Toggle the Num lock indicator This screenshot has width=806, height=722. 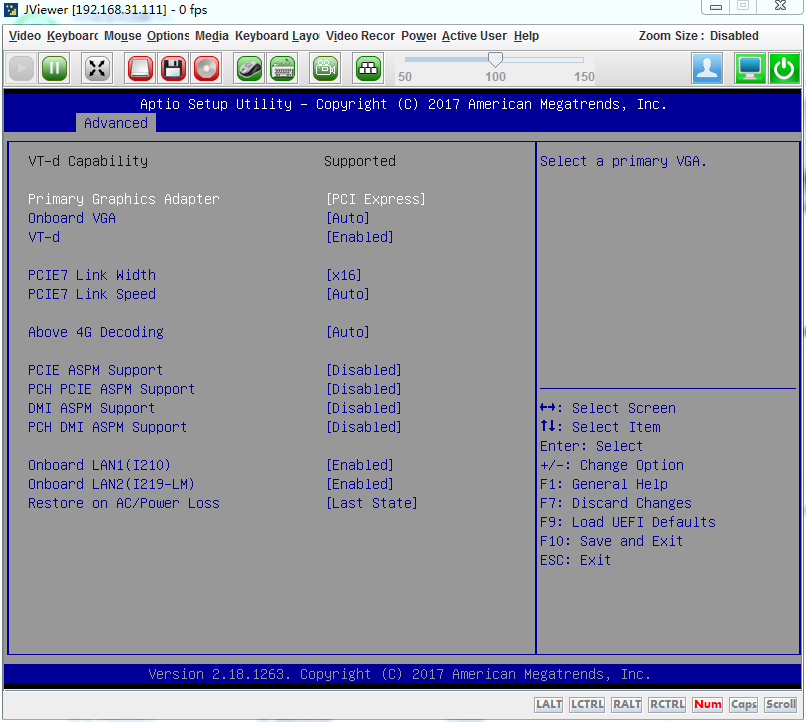(x=707, y=704)
